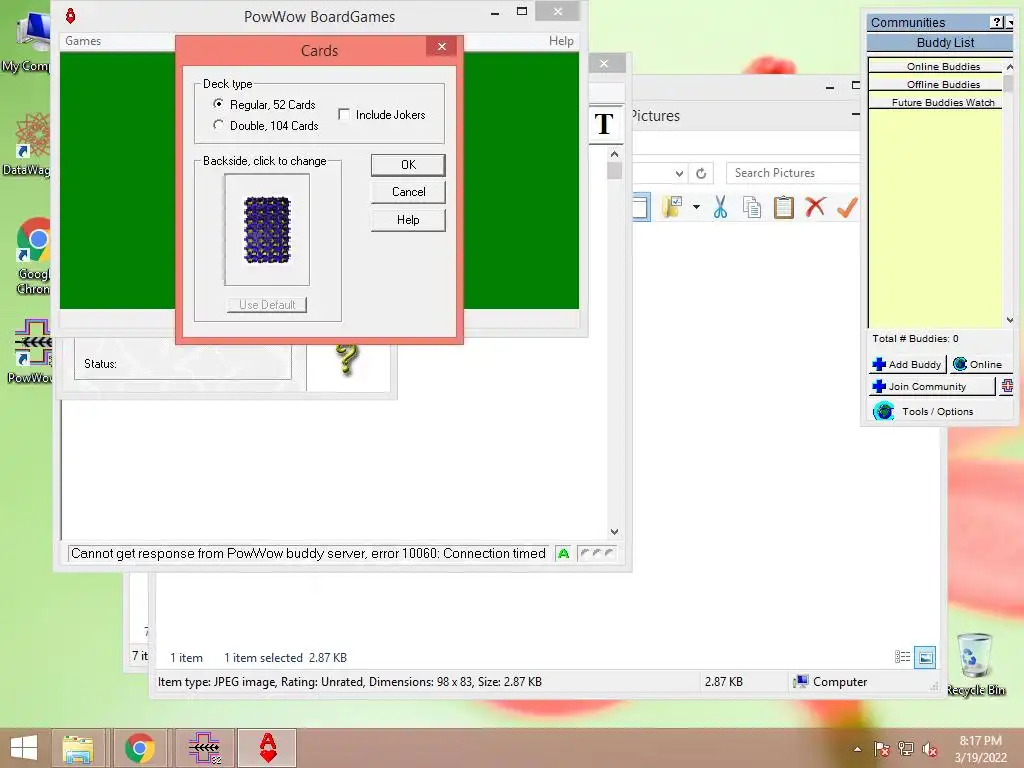
Task: Click the PowWow BoardGames title bar icon
Action: [x=71, y=16]
